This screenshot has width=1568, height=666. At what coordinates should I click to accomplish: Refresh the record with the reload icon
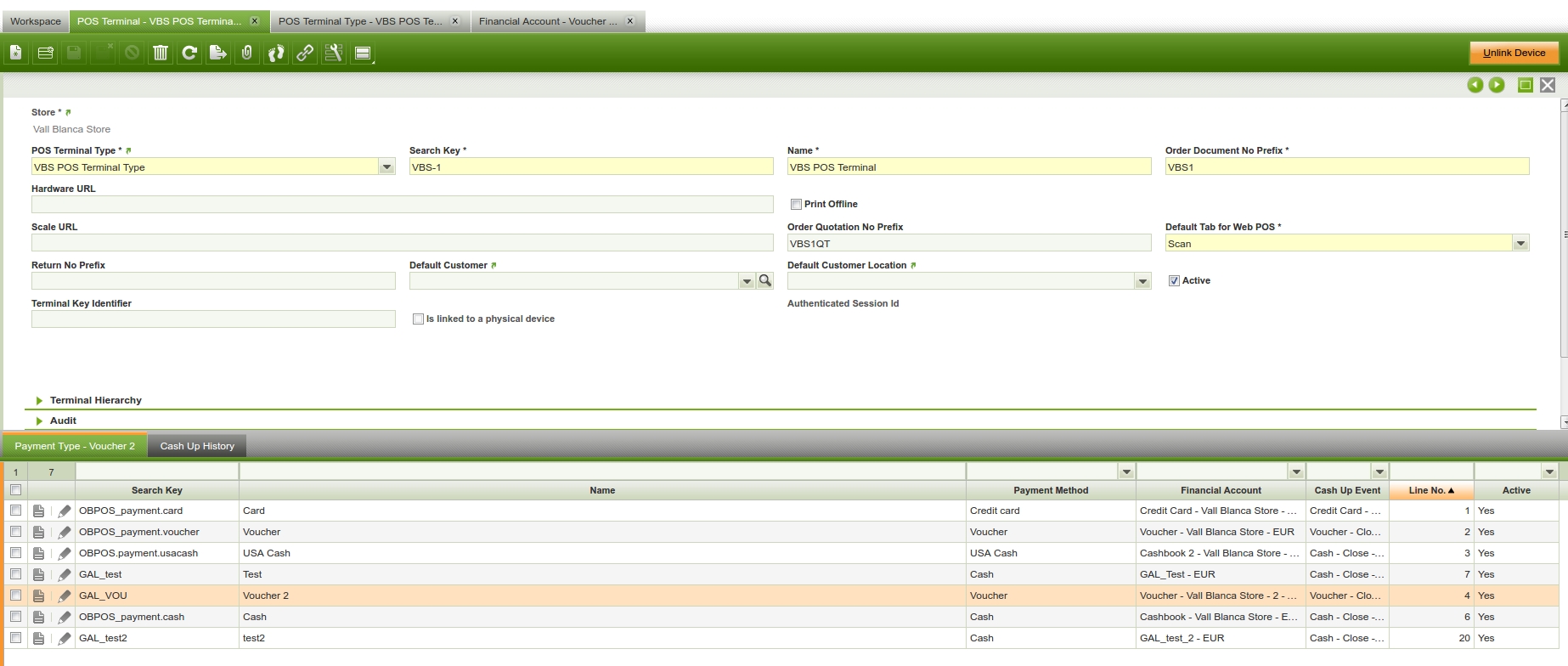(189, 53)
